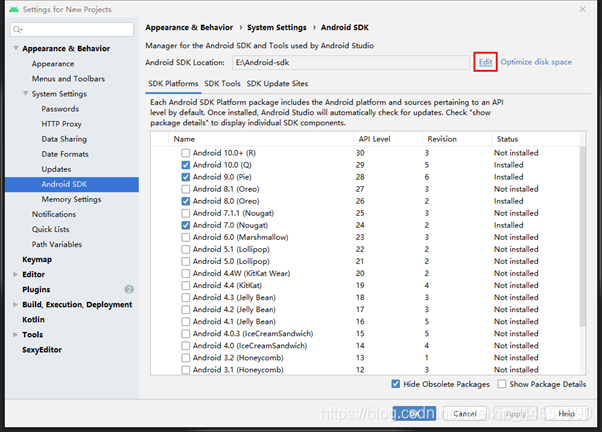Image resolution: width=602 pixels, height=432 pixels.
Task: Select Android SDK in the settings tree
Action: 72,184
